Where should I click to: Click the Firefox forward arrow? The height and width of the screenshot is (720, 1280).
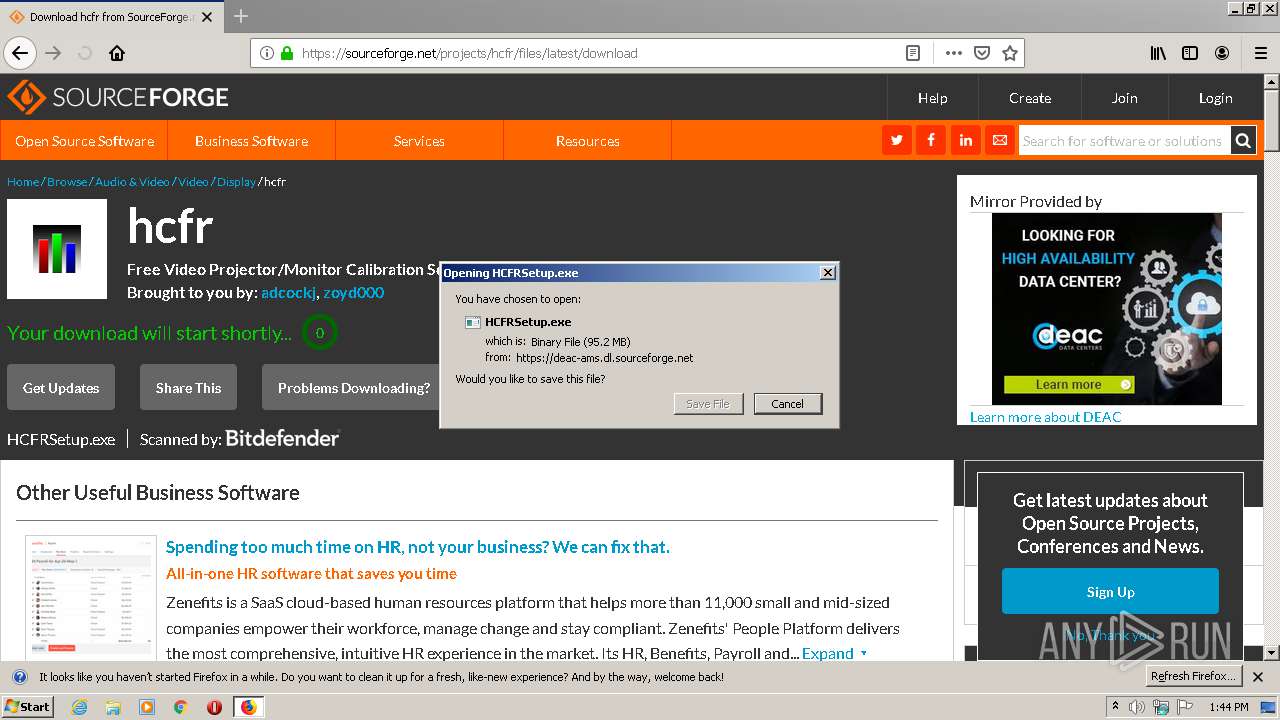[x=53, y=53]
